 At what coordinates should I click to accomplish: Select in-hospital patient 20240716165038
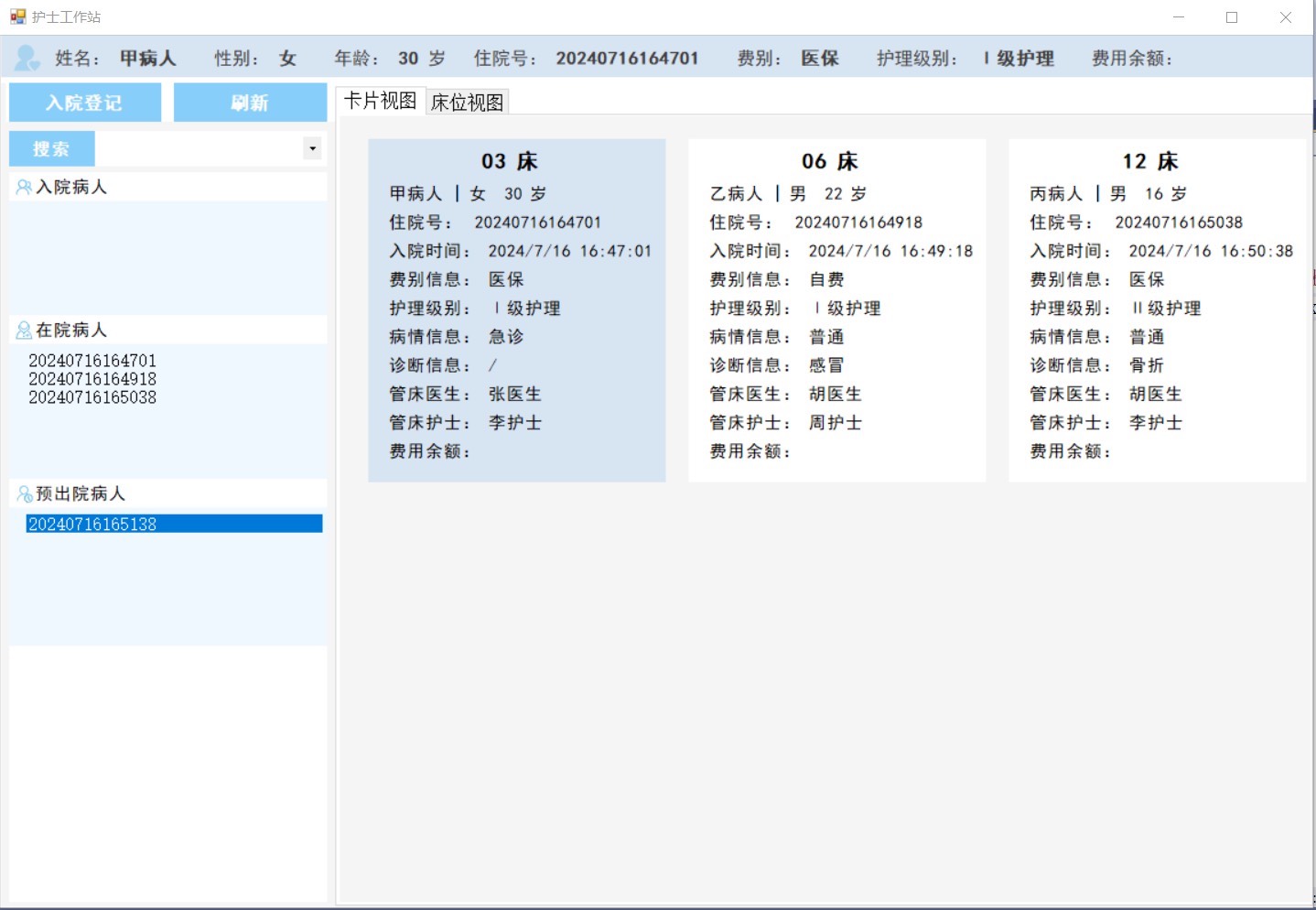pos(92,397)
